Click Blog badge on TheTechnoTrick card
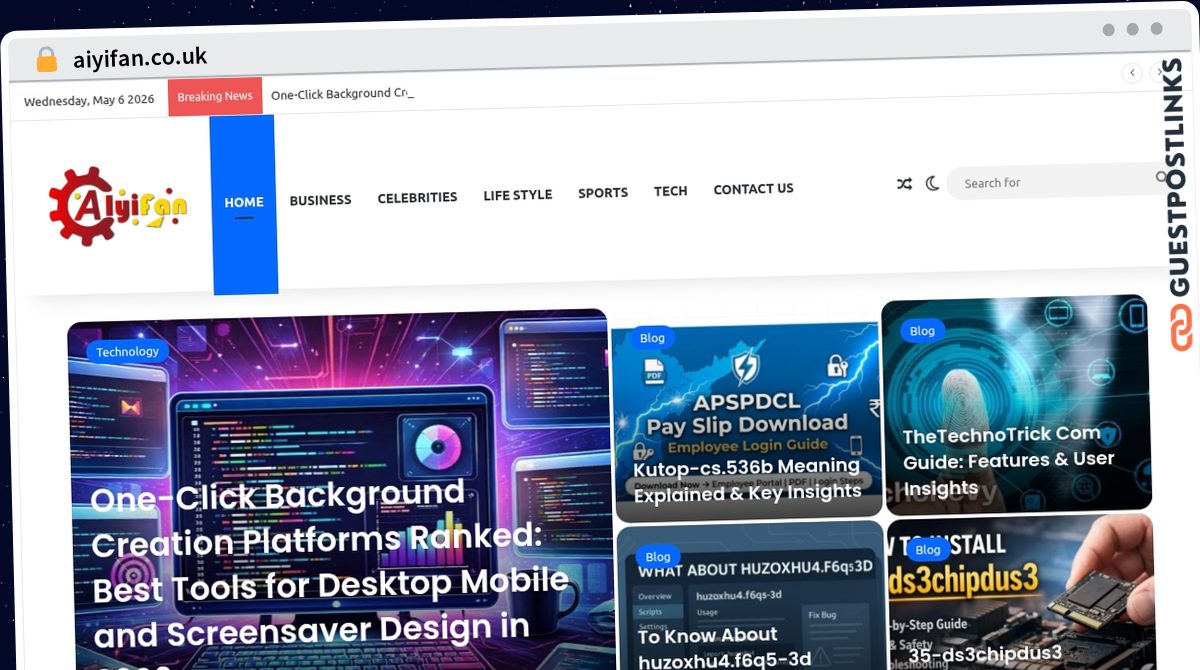This screenshot has height=670, width=1200. (x=922, y=331)
